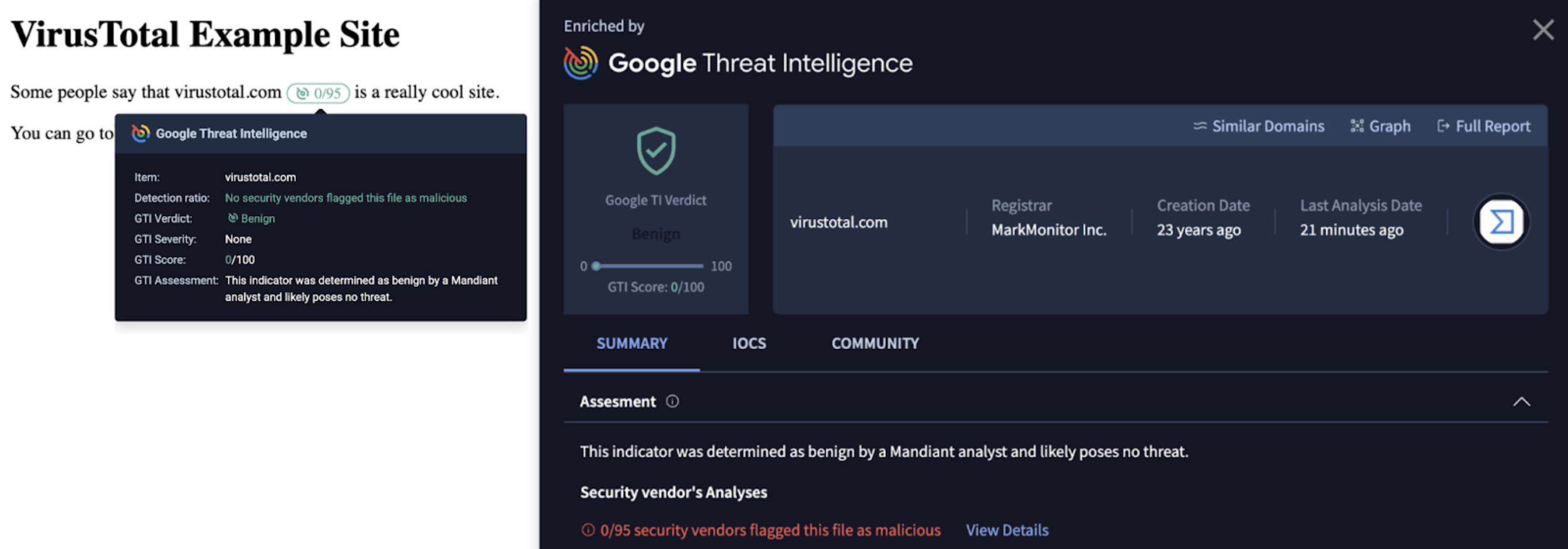The image size is (1568, 549).
Task: Switch to the COMMUNITY tab
Action: (x=875, y=343)
